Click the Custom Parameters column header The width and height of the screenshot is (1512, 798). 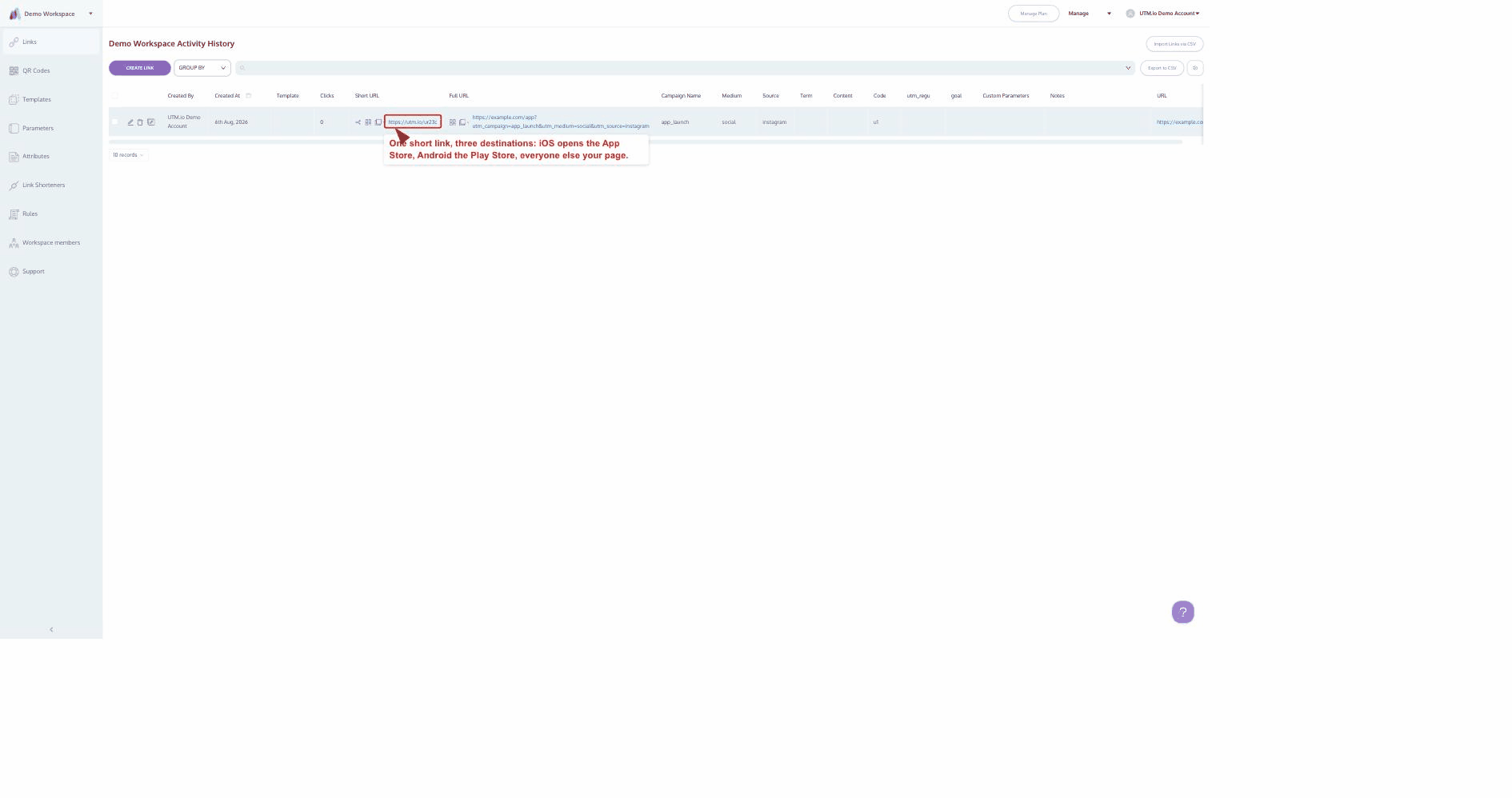1006,96
